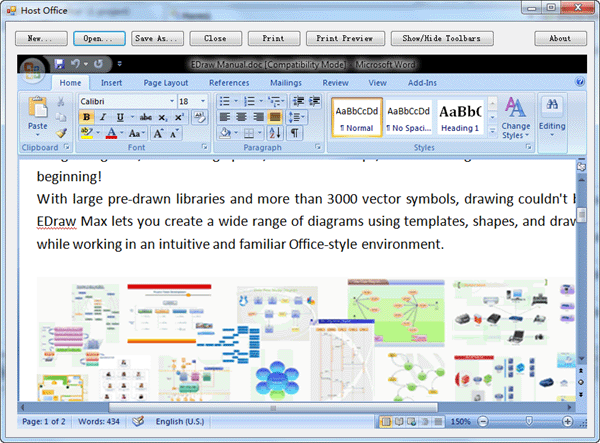Expand the Bullets list dropdown

click(236, 101)
